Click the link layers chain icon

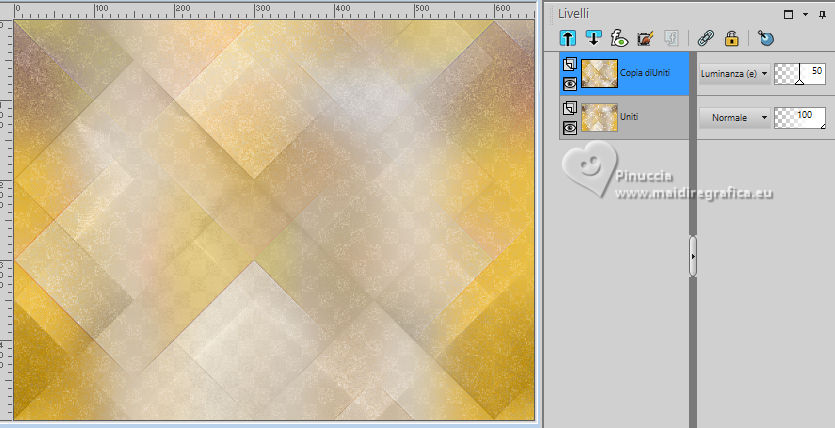(x=706, y=38)
